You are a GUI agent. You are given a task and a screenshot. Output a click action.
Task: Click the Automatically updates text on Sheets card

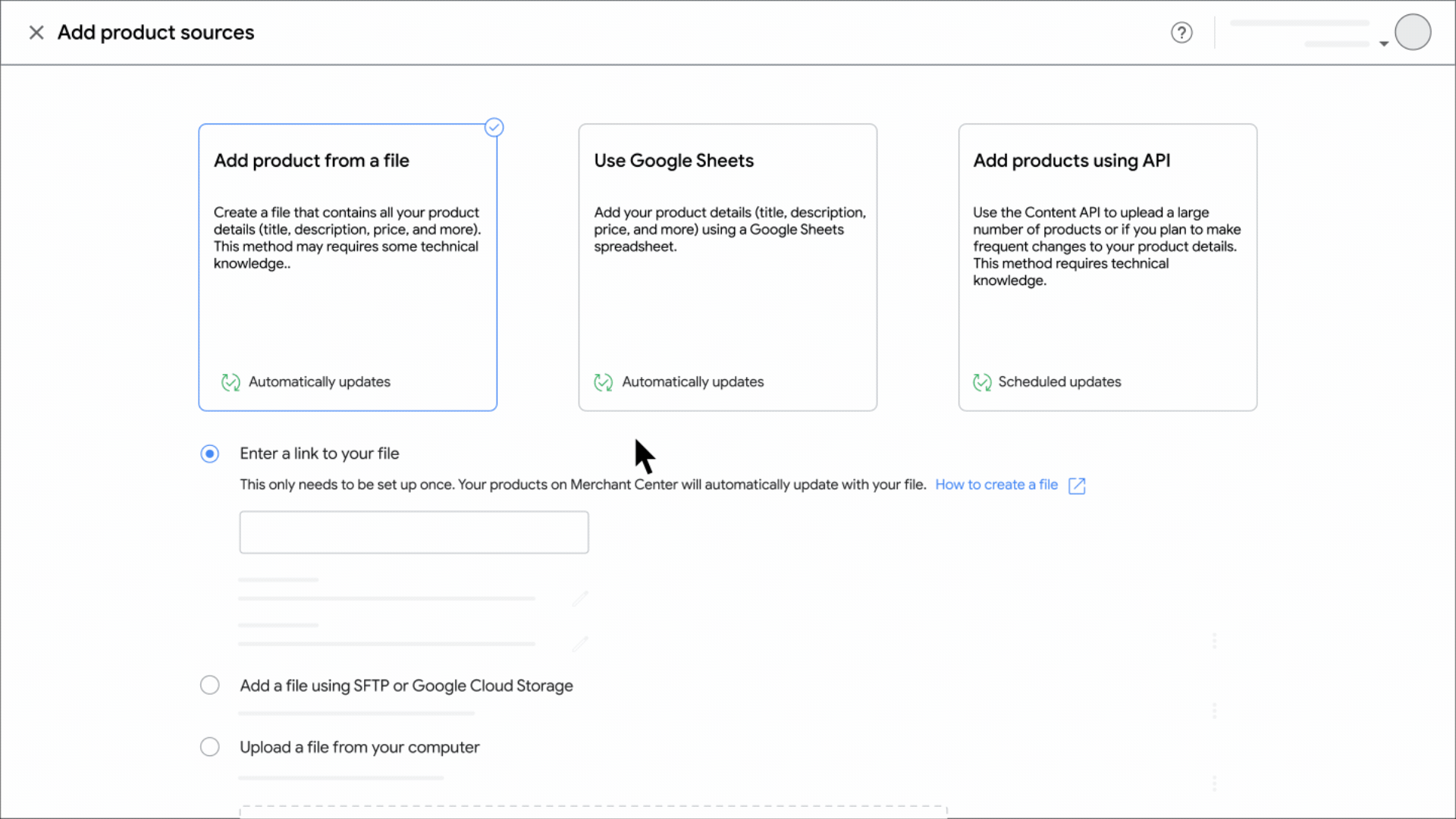click(693, 382)
